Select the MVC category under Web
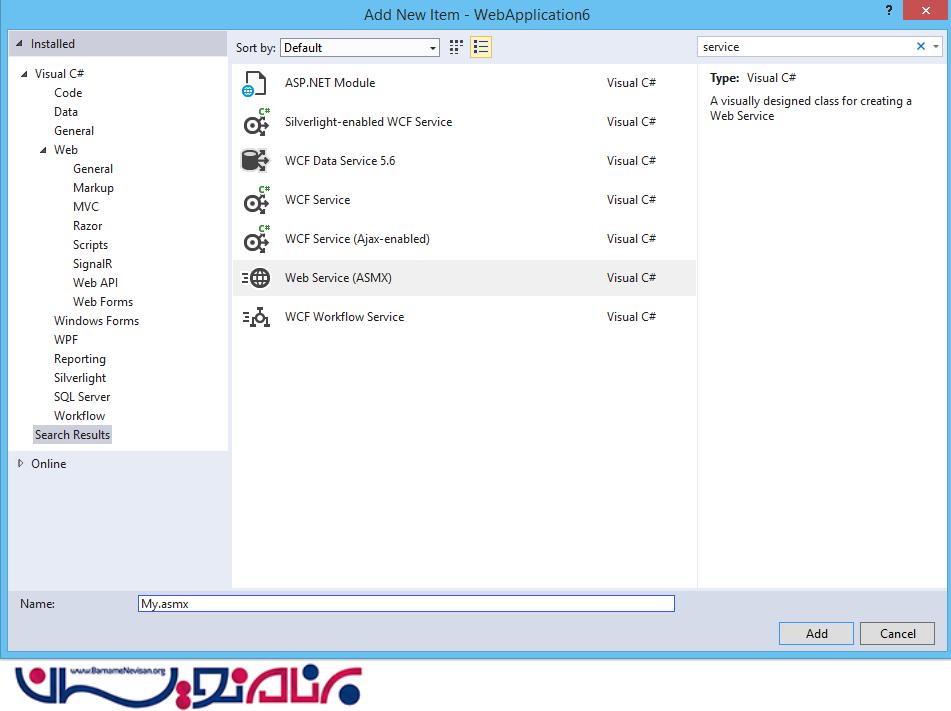The image size is (951, 711). [86, 207]
